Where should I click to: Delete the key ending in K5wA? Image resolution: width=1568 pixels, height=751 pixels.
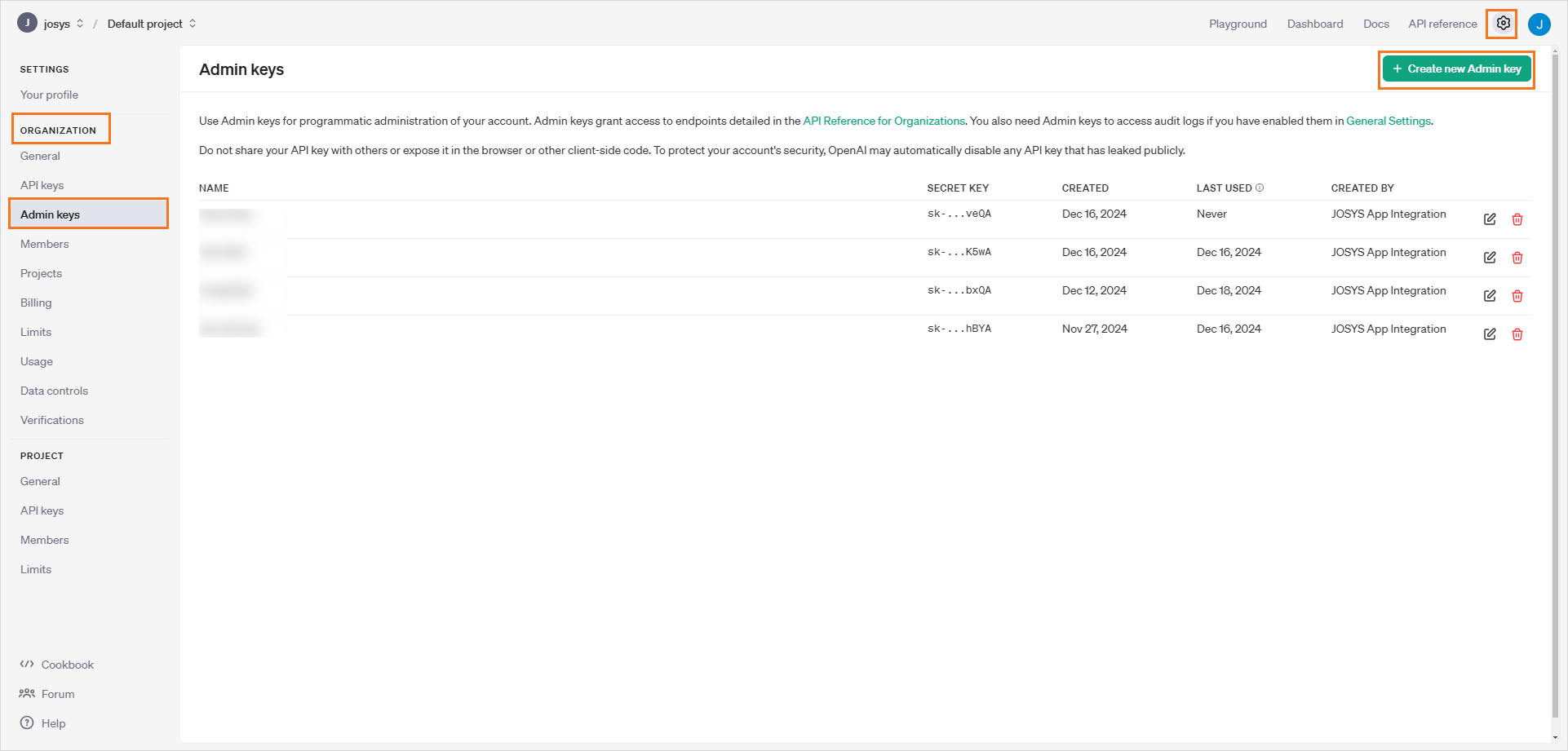click(x=1517, y=258)
